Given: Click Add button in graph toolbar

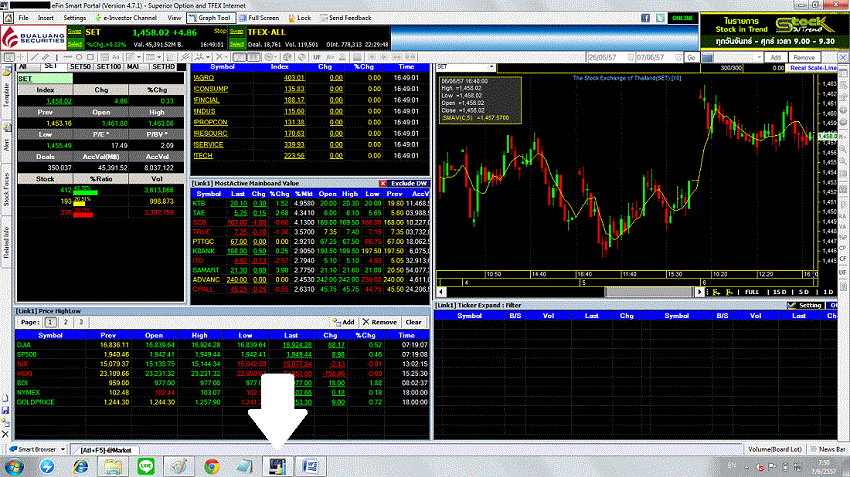Looking at the screenshot, I should (776, 57).
